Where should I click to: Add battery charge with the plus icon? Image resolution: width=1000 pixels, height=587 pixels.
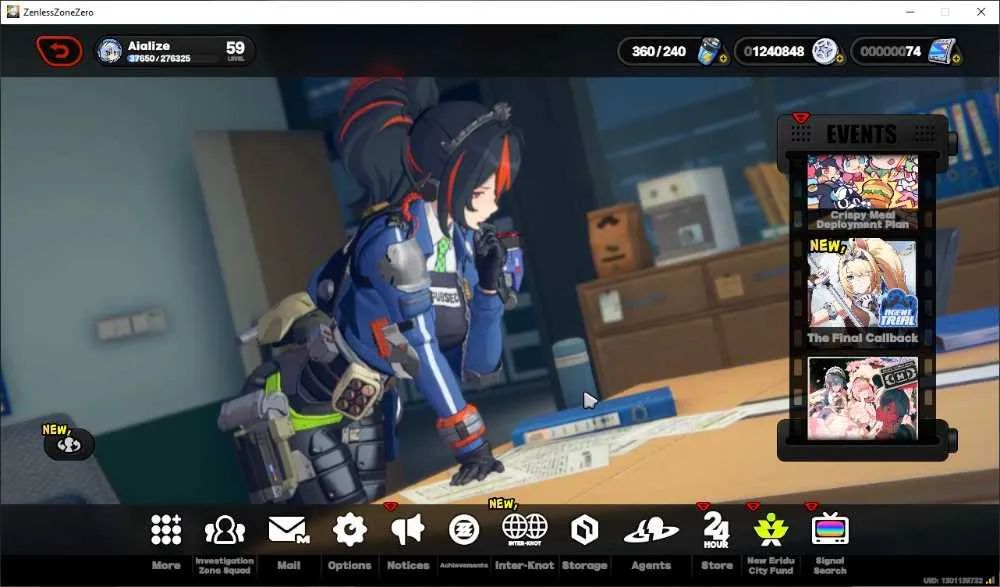pyautogui.click(x=723, y=59)
